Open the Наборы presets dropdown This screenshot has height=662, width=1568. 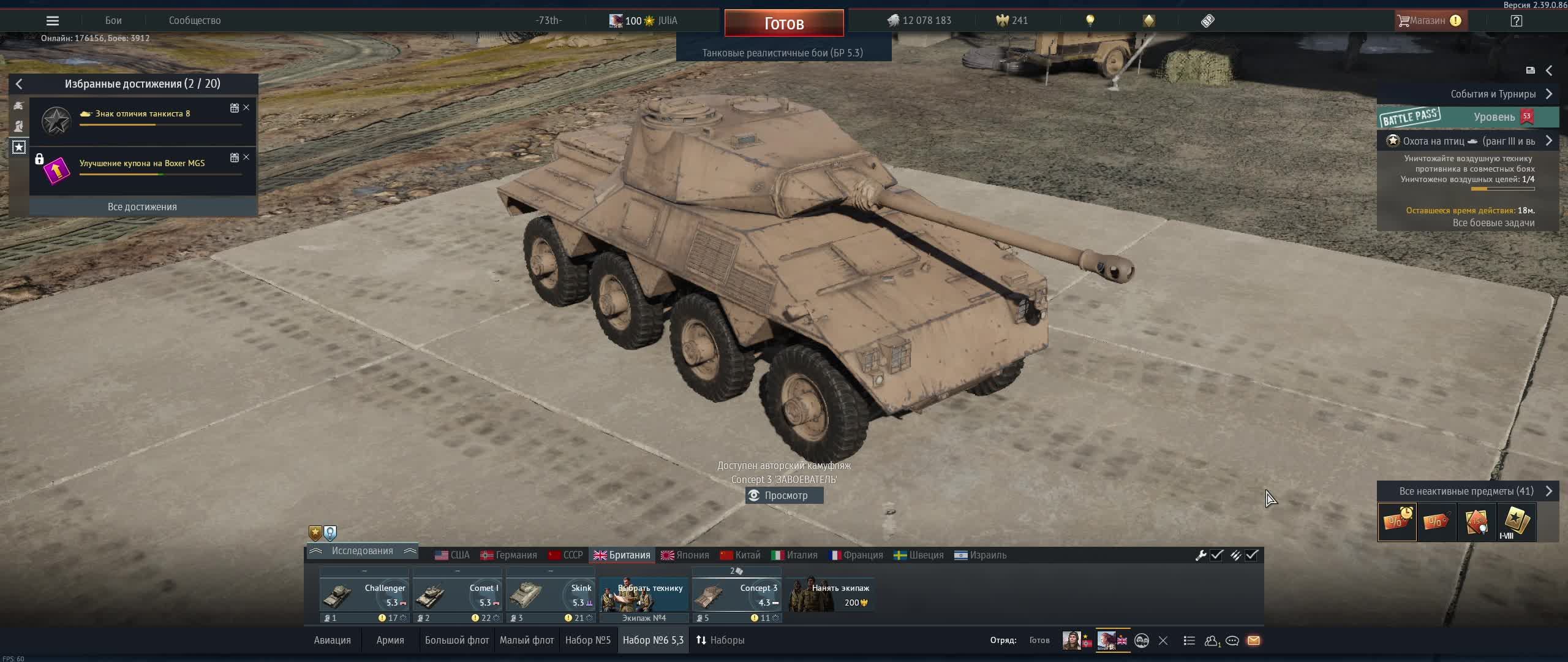[720, 640]
